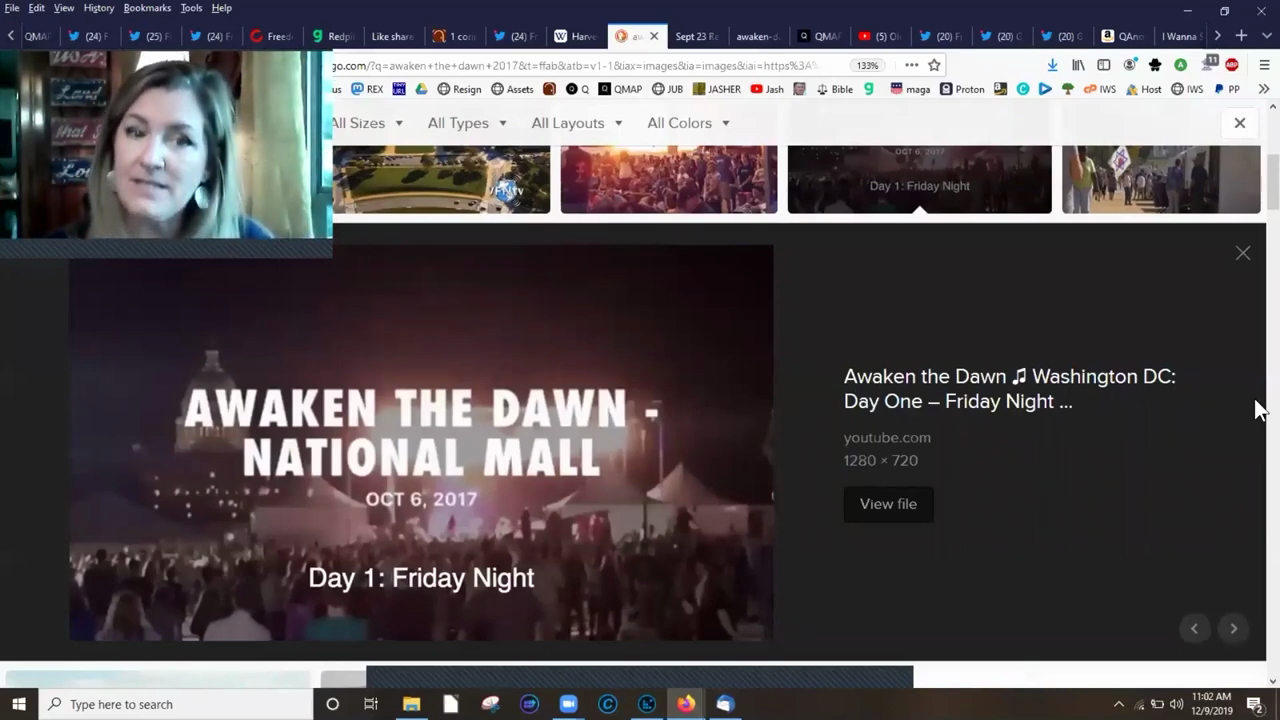Click the View file button

tap(888, 504)
